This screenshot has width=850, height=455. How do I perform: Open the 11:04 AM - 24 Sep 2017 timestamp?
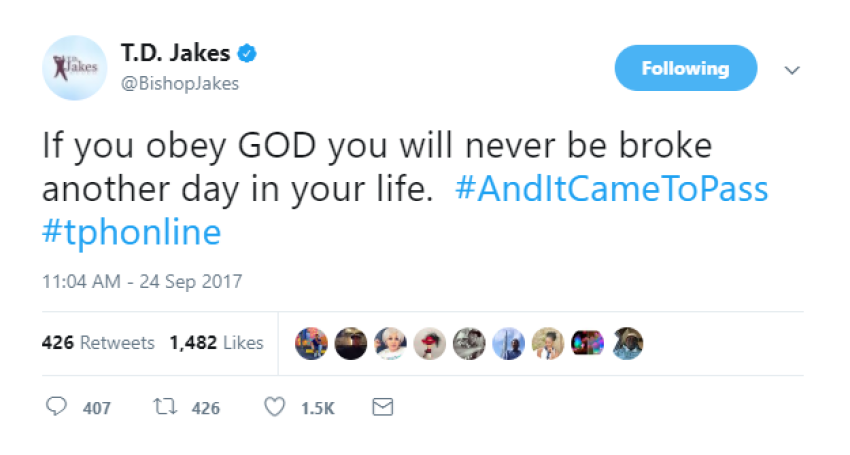[141, 282]
